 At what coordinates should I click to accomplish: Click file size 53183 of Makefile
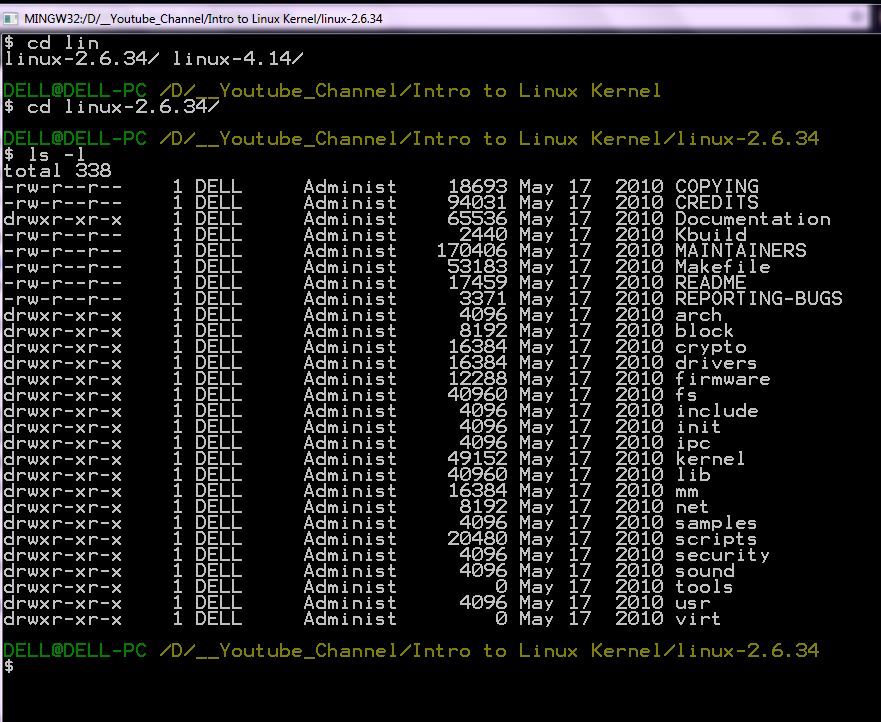pos(478,266)
